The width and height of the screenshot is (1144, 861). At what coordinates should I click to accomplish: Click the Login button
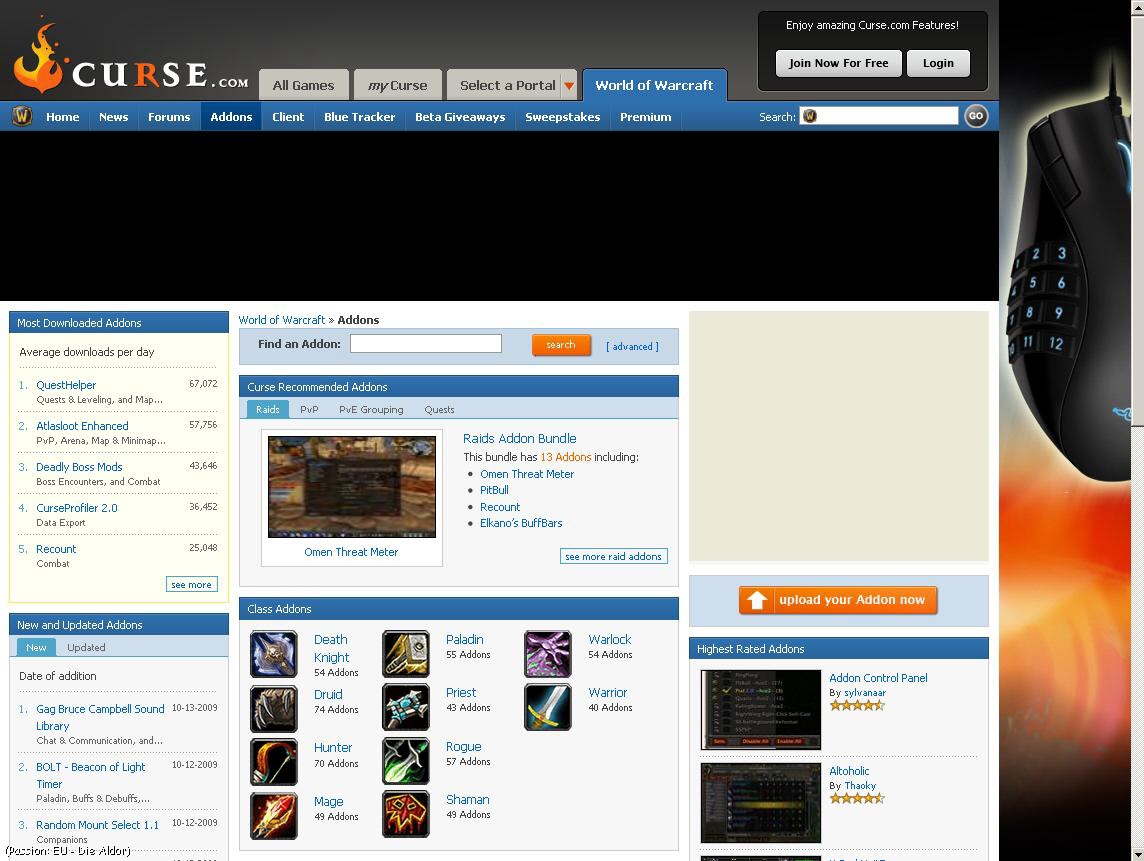click(938, 63)
